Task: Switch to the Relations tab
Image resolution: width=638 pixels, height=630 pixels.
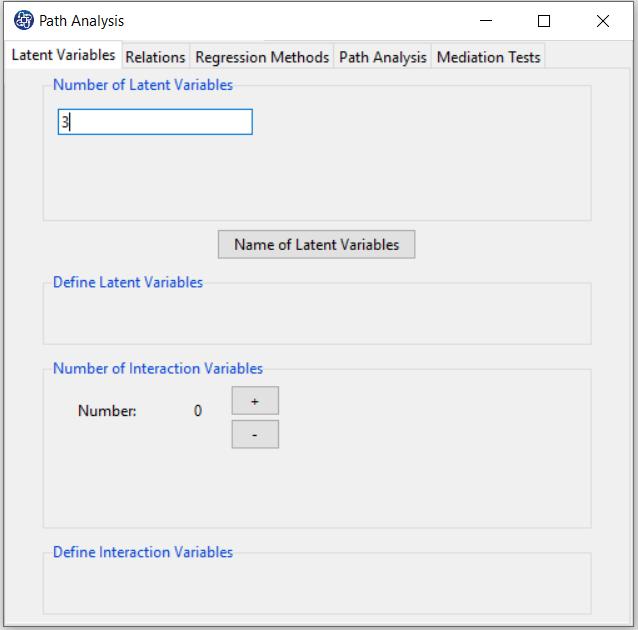Action: [155, 57]
